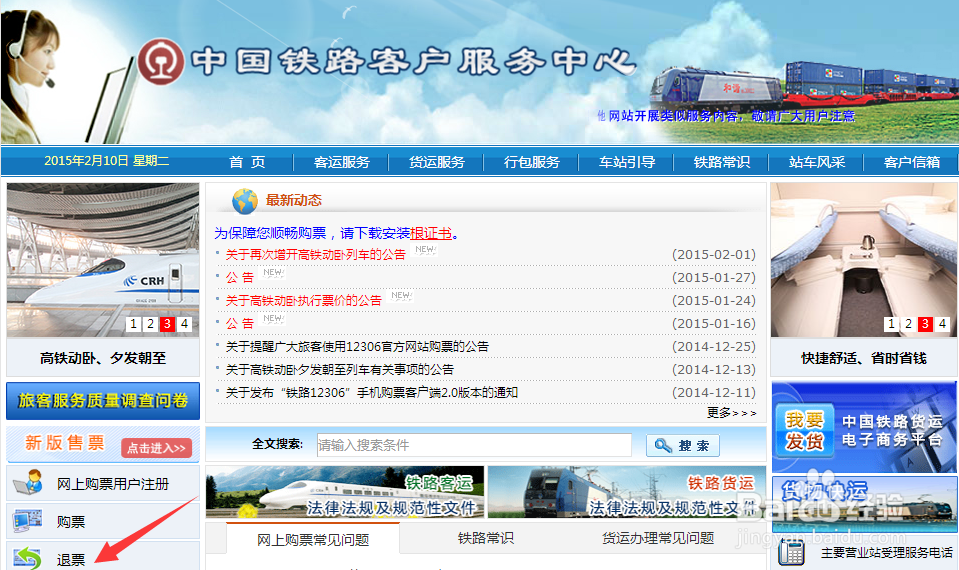Click the user registration person icon

[x=28, y=482]
